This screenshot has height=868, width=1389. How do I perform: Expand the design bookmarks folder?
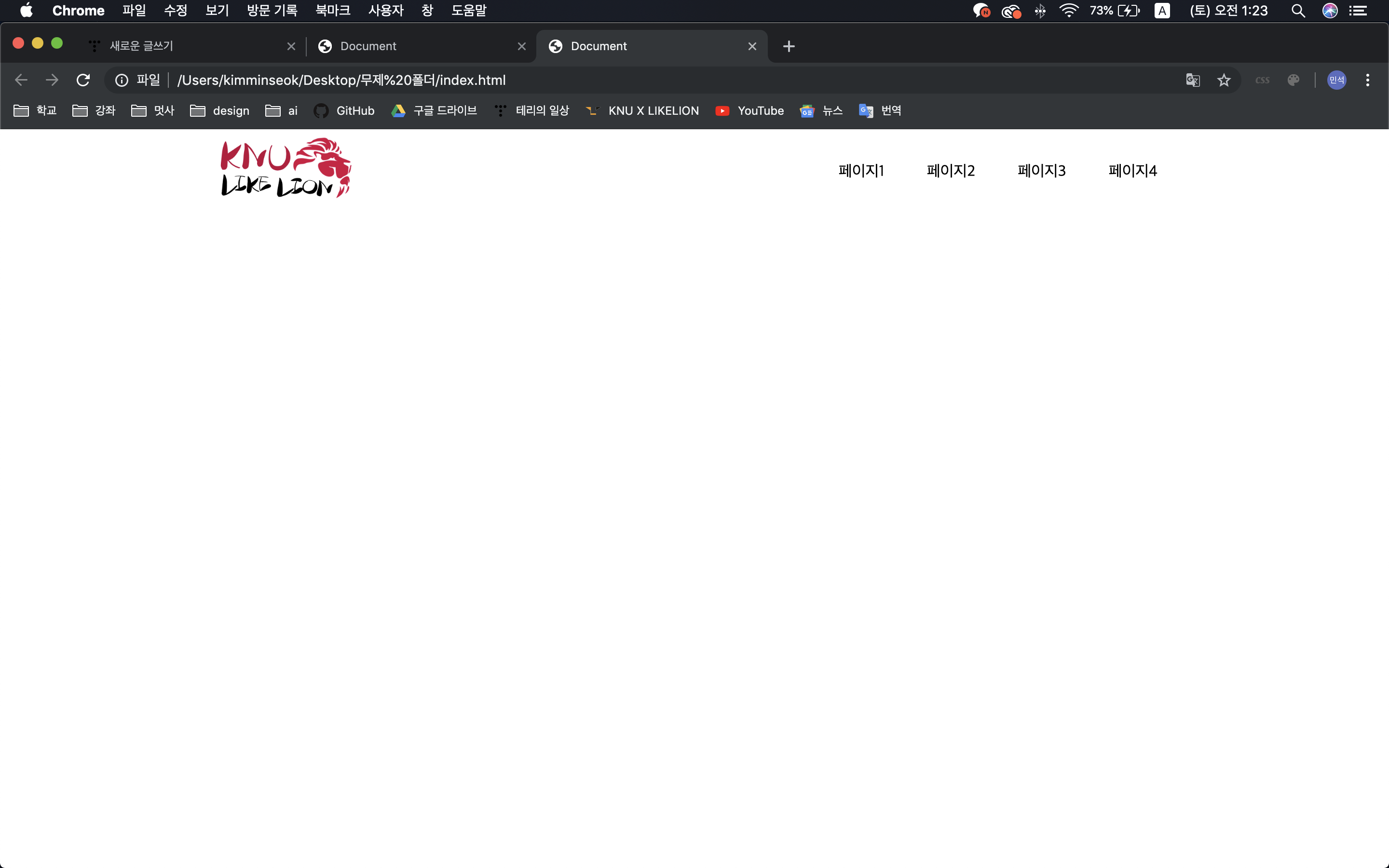point(220,110)
